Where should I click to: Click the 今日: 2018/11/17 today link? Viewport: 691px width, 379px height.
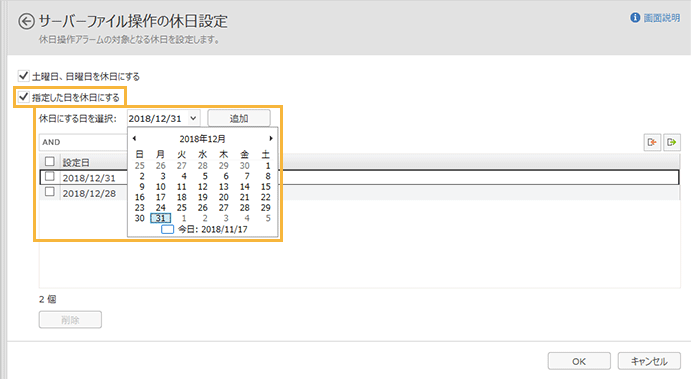(x=213, y=229)
